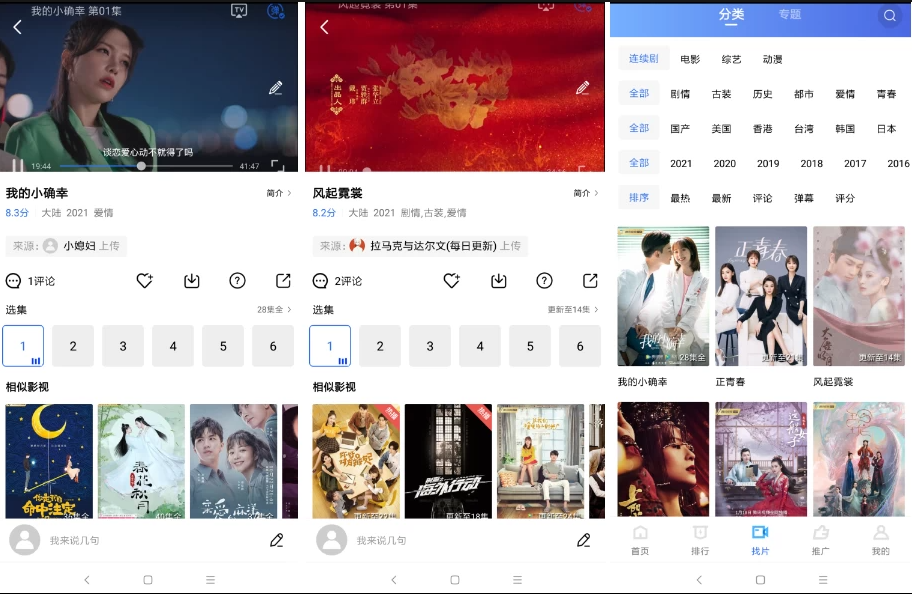This screenshot has height=594, width=912.
Task: Favorite 我的小确幸 with heart icon
Action: click(x=145, y=281)
